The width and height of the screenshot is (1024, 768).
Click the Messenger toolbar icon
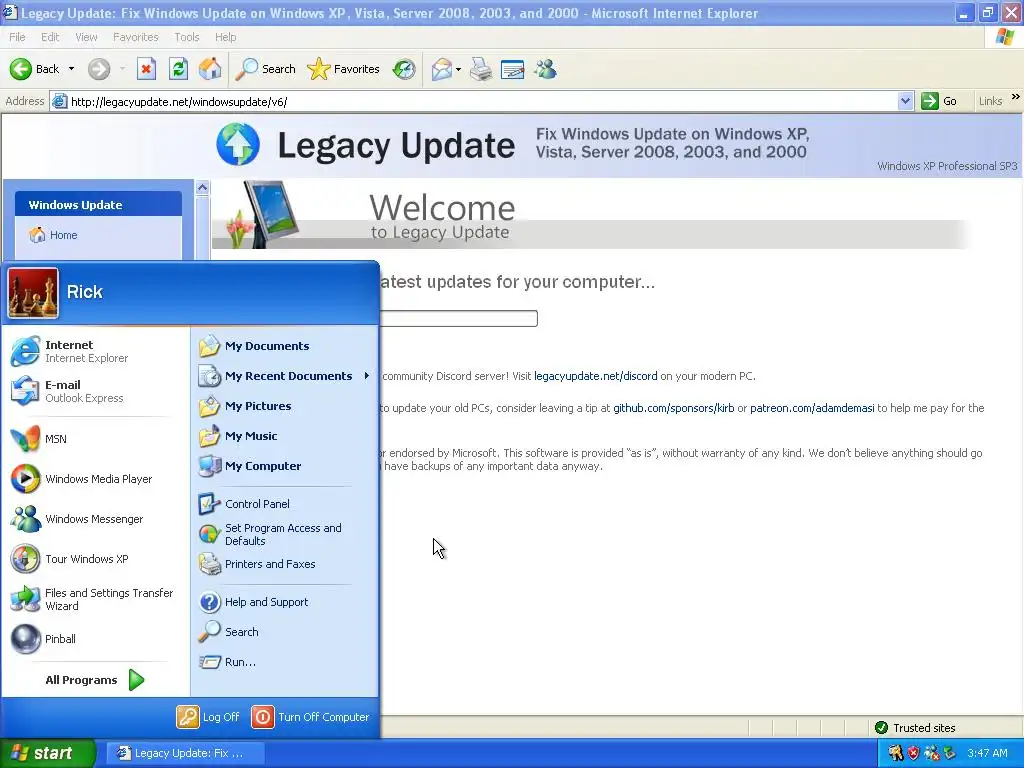pos(545,69)
